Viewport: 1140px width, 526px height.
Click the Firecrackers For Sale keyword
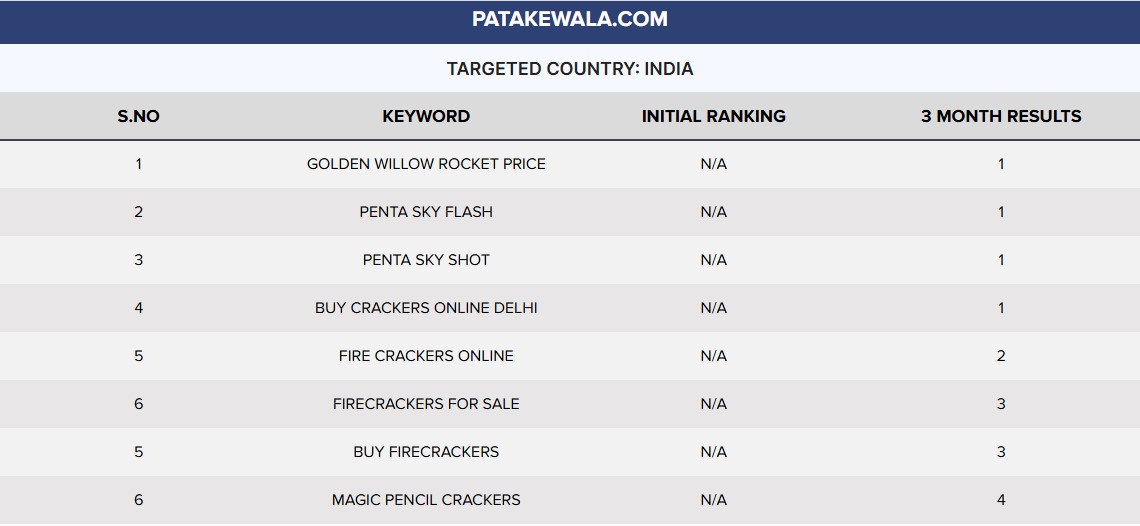point(426,404)
